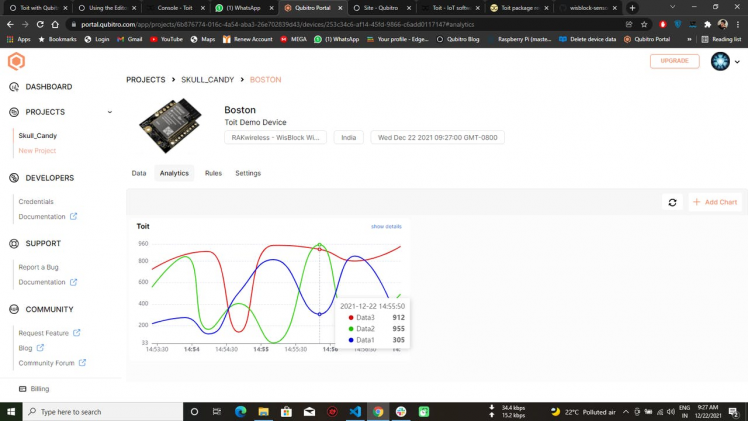The image size is (748, 421).
Task: Open the Rules tab
Action: coord(213,173)
